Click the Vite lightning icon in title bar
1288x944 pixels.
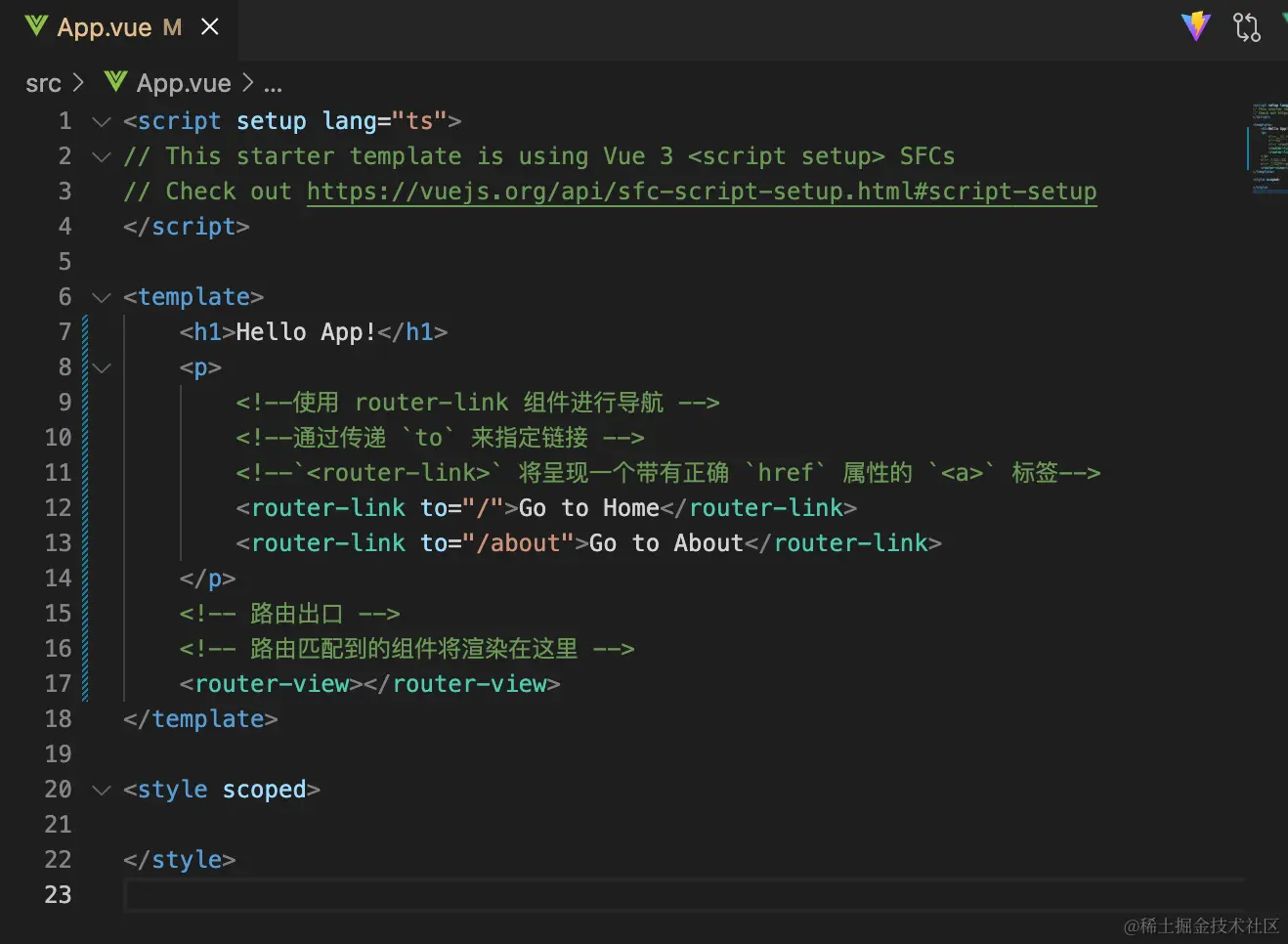(x=1195, y=26)
